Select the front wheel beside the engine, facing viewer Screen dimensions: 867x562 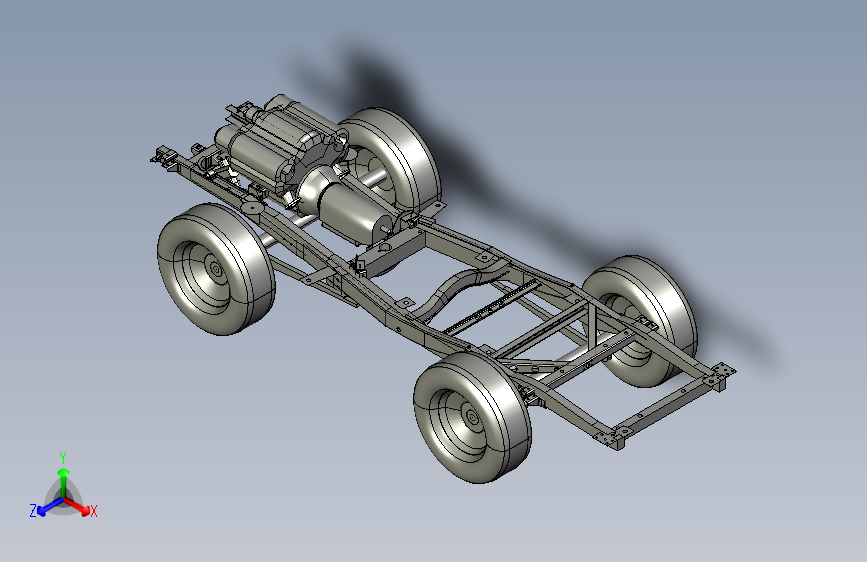(x=216, y=269)
